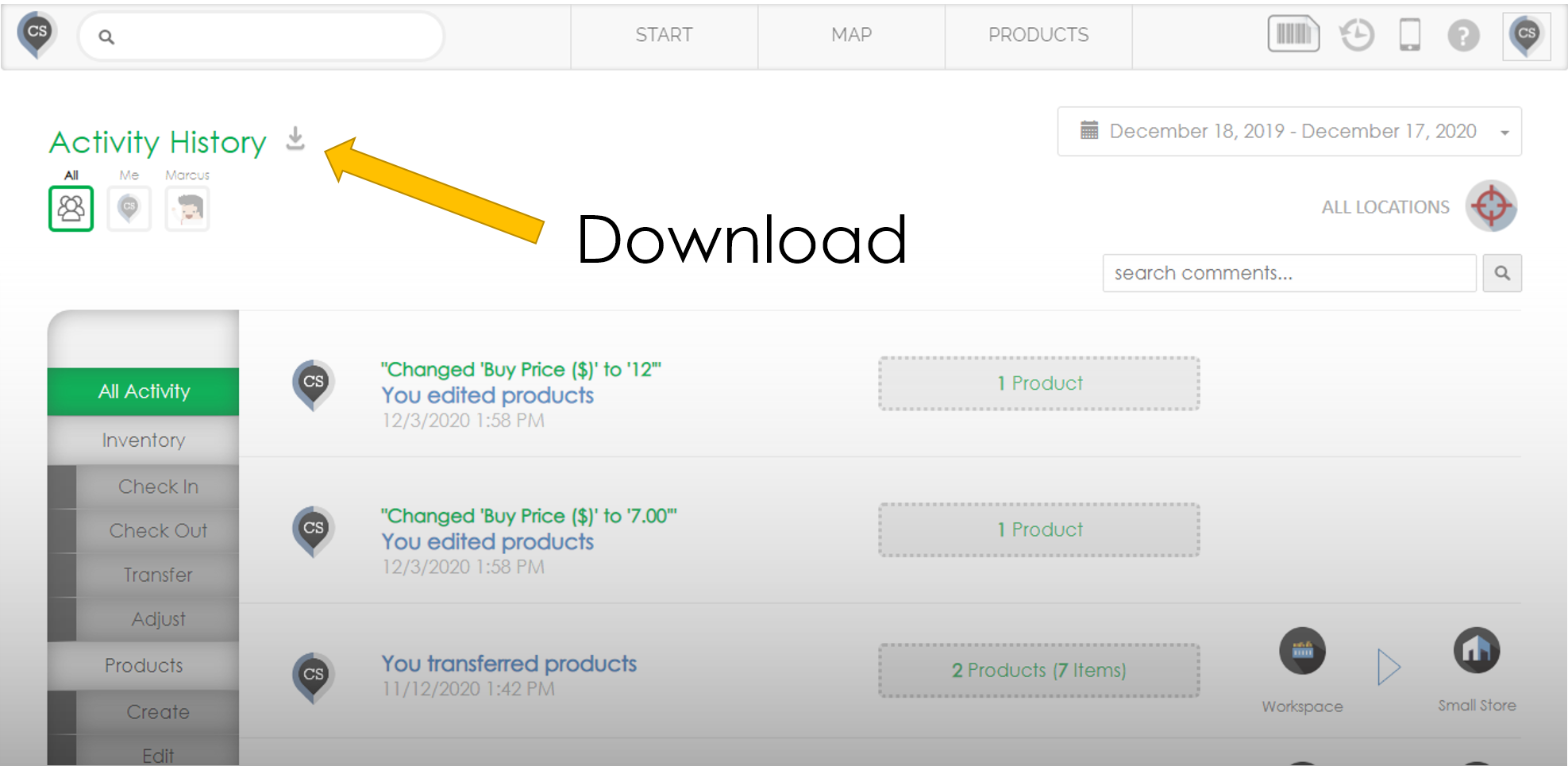Click the Workspace location icon

pos(1302,651)
